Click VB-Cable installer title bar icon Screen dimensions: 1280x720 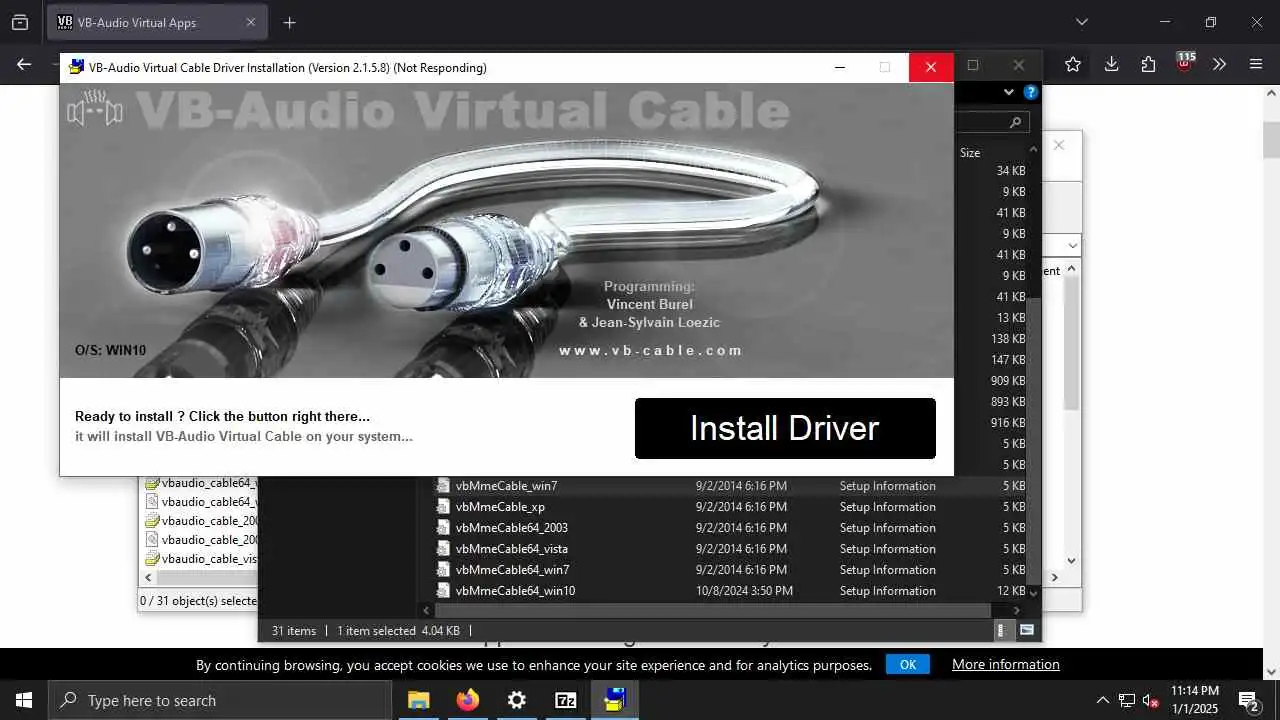point(76,67)
